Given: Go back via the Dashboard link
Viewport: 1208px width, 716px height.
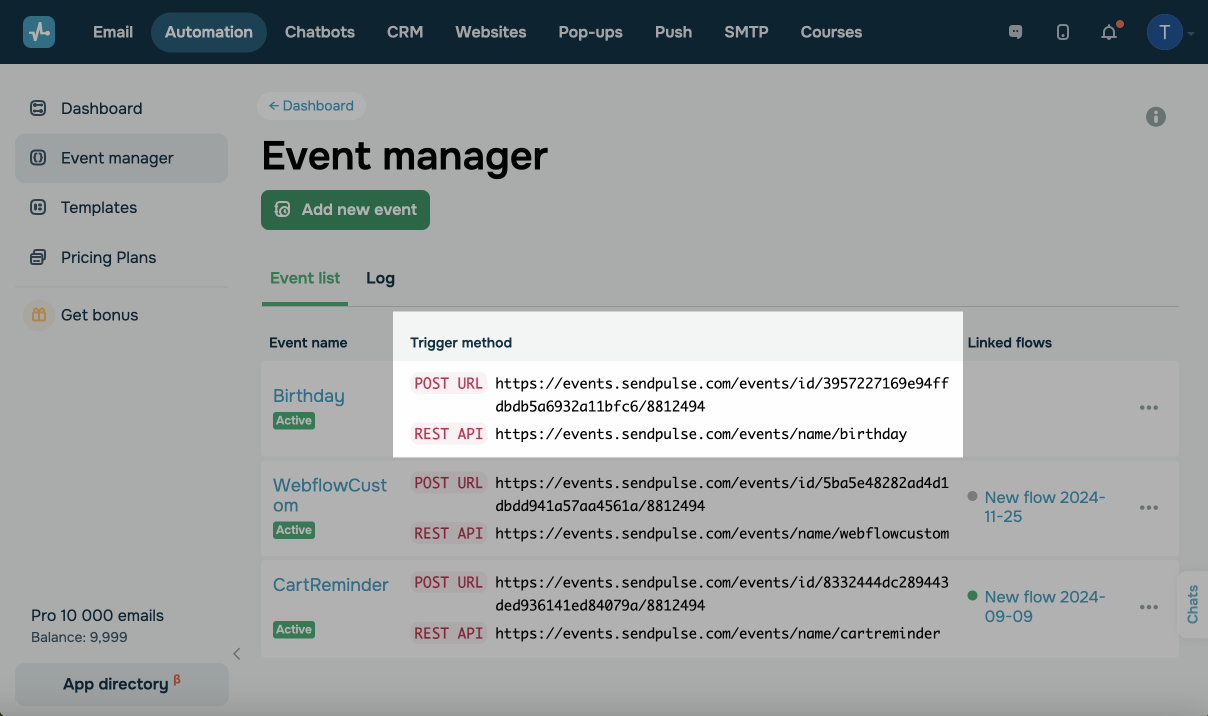Looking at the screenshot, I should [x=311, y=106].
